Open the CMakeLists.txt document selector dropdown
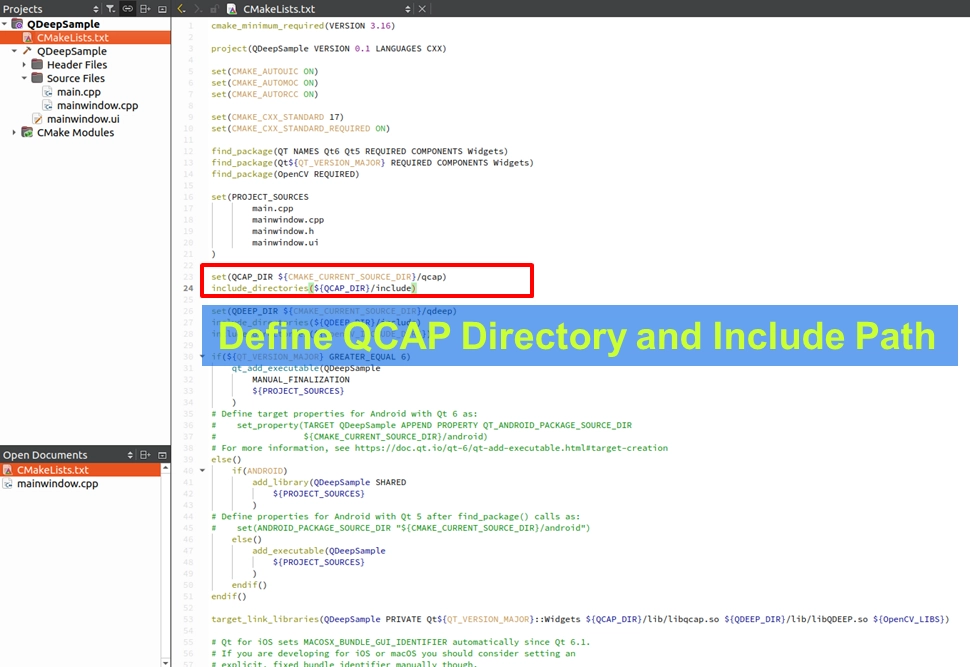This screenshot has width=970, height=667. coord(408,9)
